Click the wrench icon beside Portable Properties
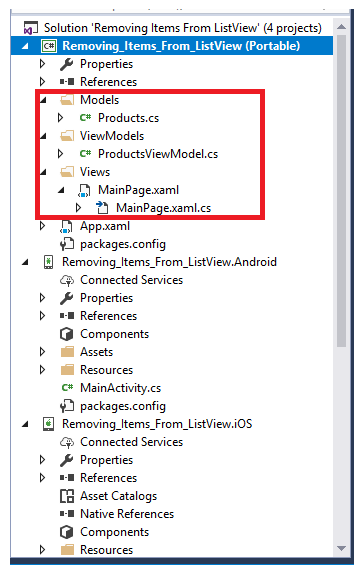 pos(66,64)
